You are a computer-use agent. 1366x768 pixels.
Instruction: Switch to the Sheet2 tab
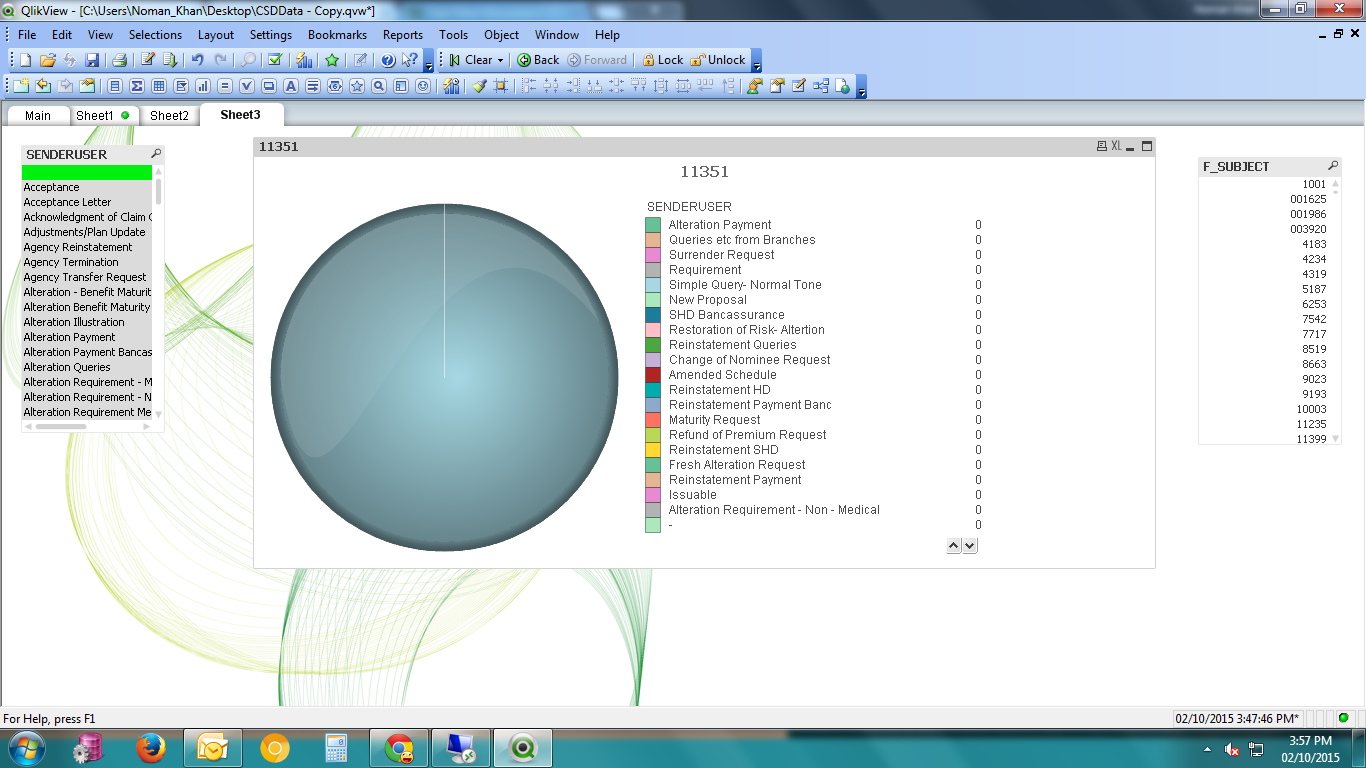[x=169, y=115]
